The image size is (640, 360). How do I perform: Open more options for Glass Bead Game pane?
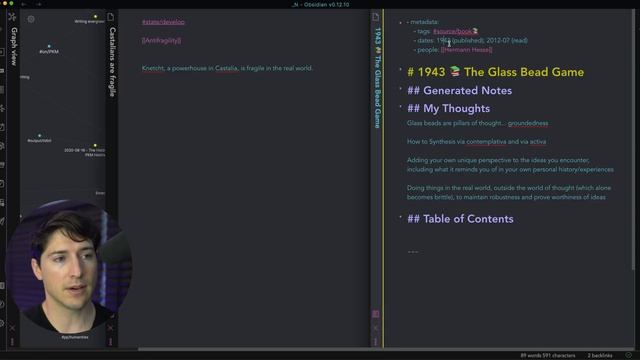(376, 341)
